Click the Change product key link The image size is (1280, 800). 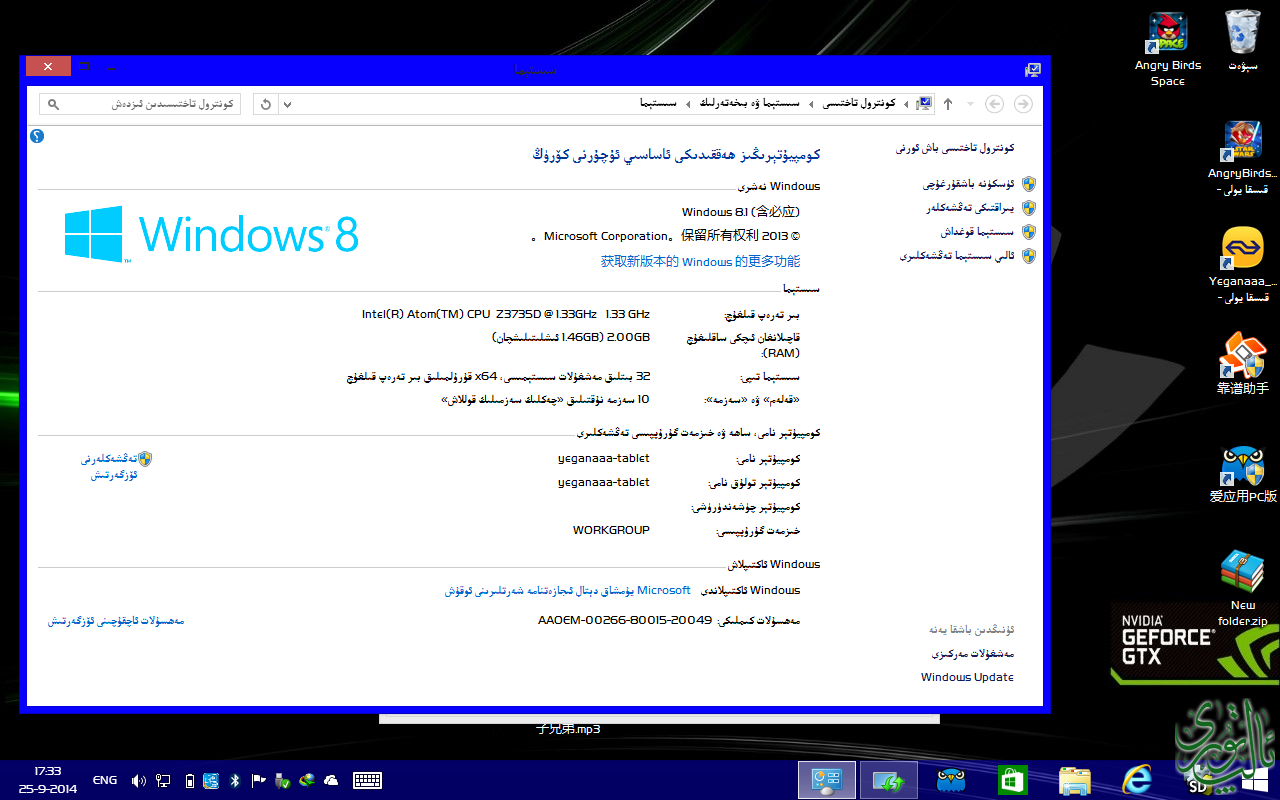tap(116, 621)
